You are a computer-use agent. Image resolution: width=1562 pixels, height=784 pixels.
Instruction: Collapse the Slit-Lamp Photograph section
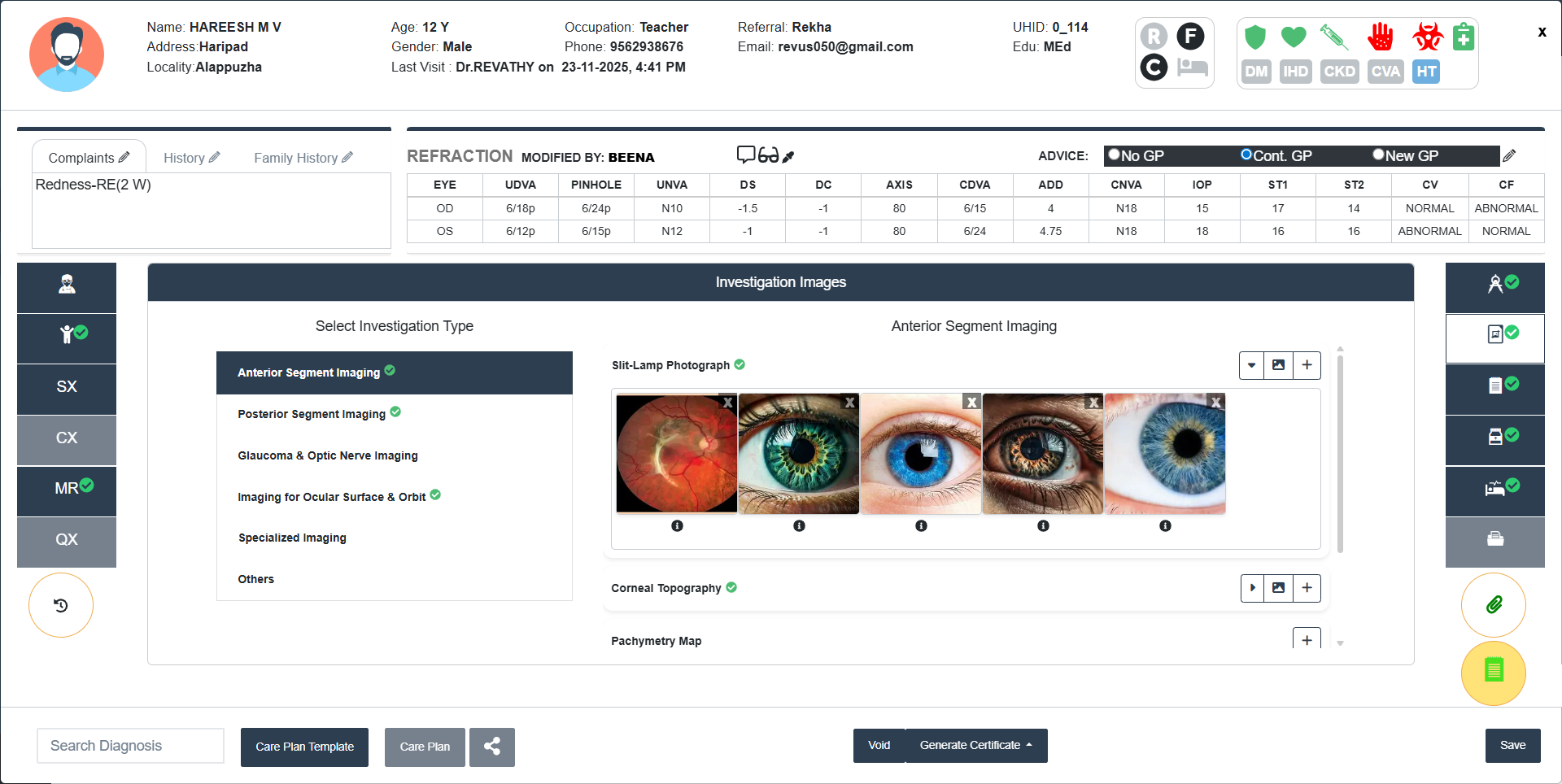tap(1251, 365)
